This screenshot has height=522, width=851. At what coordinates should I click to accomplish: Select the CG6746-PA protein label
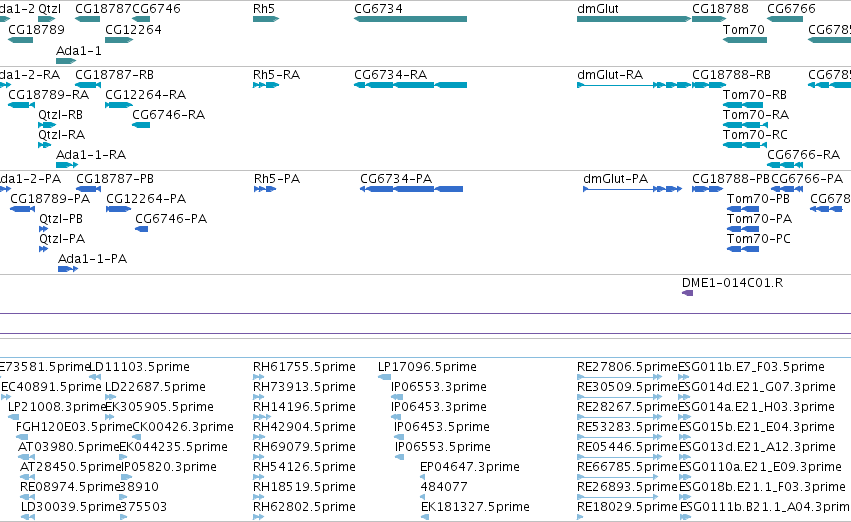pos(171,219)
